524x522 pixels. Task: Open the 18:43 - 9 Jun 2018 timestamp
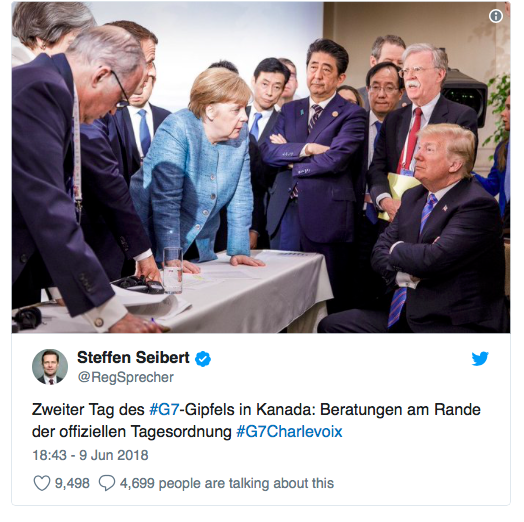tap(90, 455)
